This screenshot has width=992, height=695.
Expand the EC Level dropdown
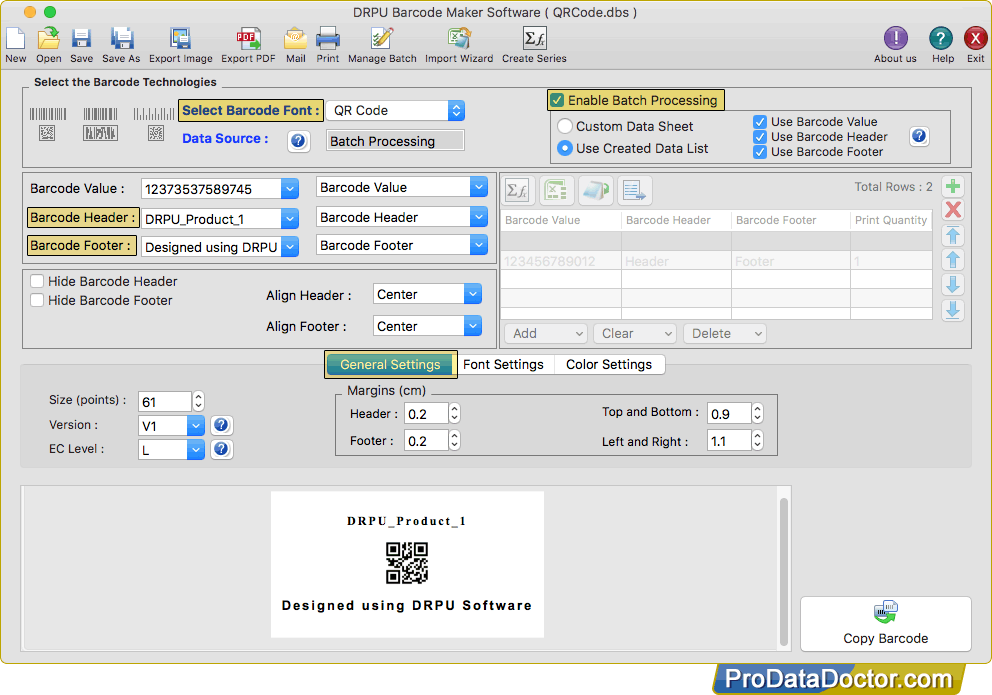195,450
